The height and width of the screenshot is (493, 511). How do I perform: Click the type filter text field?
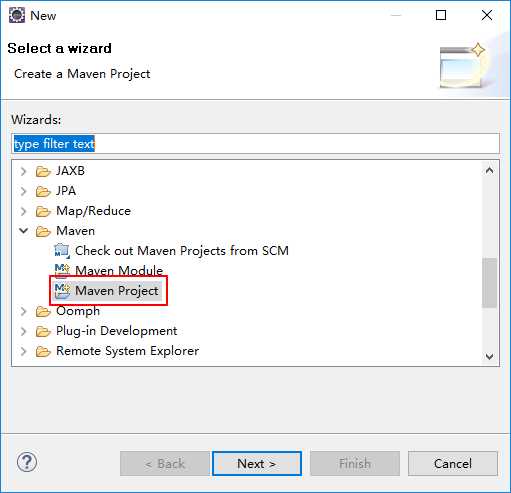[255, 144]
